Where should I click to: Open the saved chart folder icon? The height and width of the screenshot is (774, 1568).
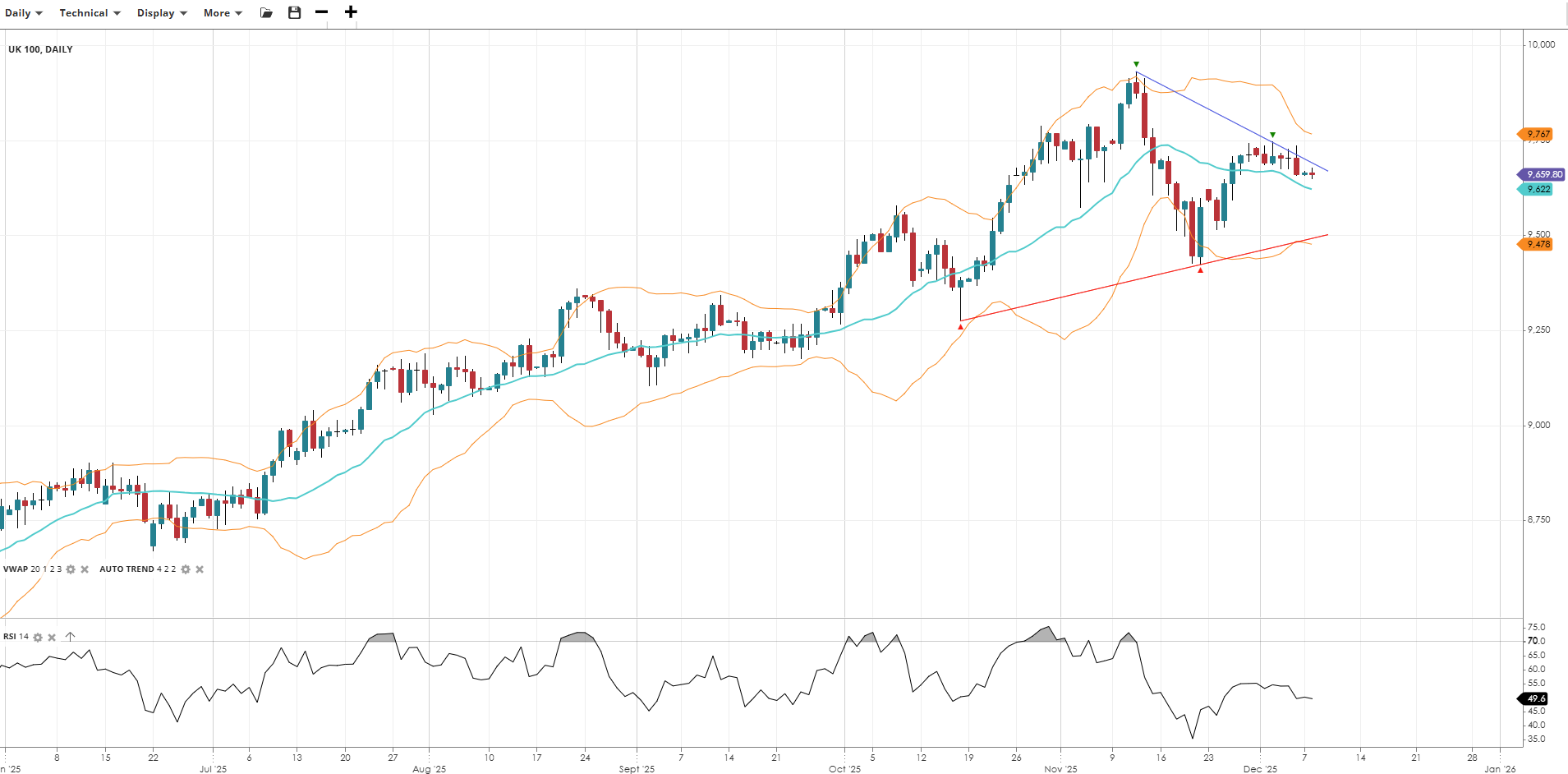click(266, 13)
